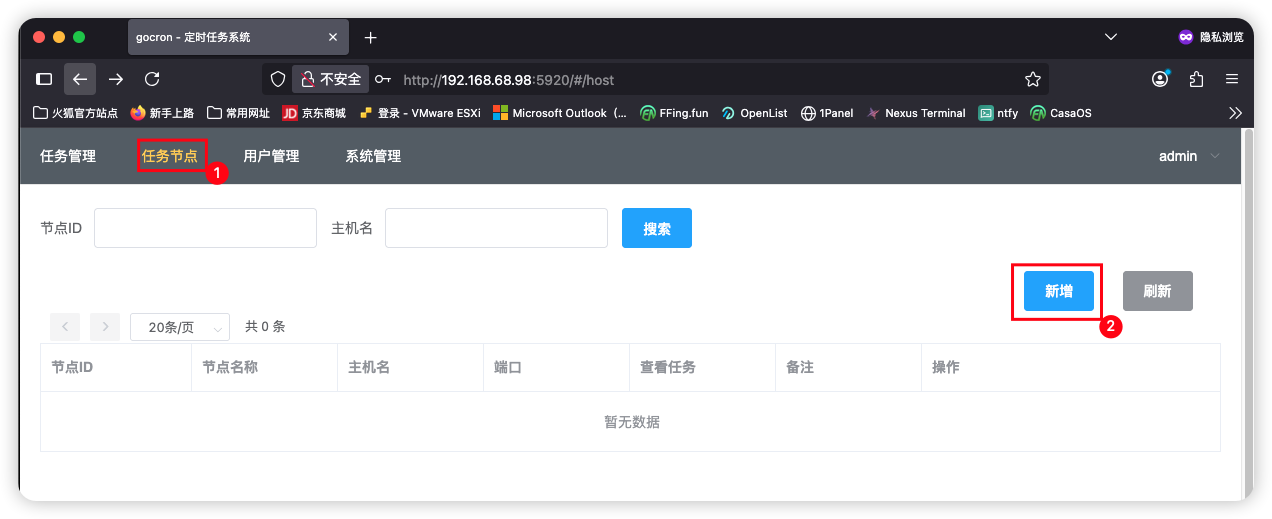Go back using the back arrow

click(80, 79)
